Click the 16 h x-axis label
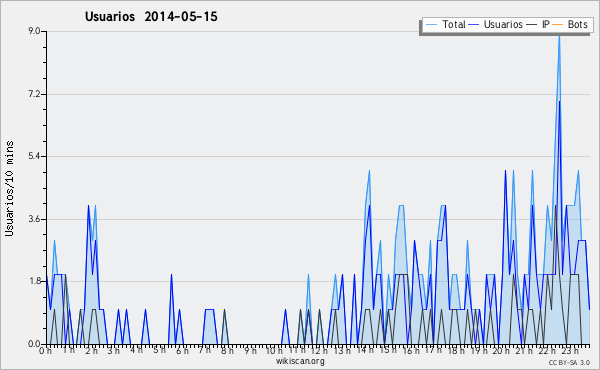Image resolution: width=600 pixels, height=370 pixels. 410,351
